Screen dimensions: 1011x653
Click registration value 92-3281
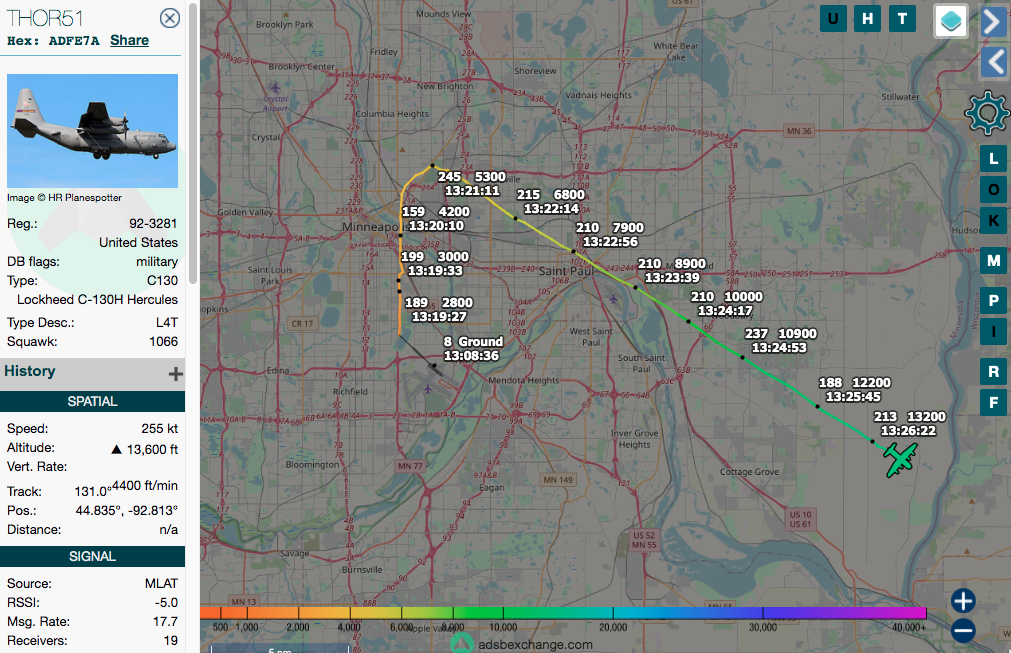153,224
